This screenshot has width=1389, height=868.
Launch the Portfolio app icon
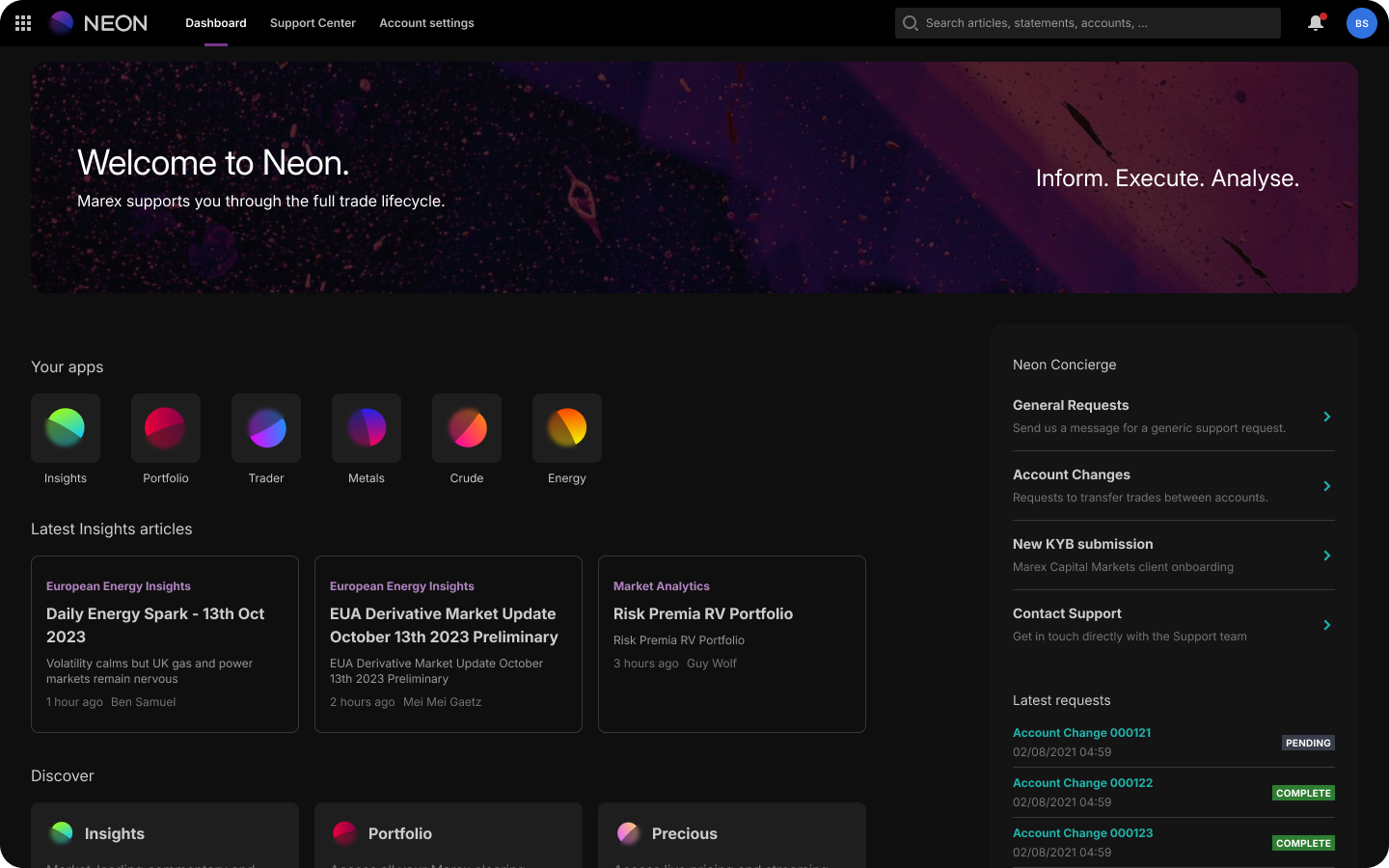tap(166, 428)
